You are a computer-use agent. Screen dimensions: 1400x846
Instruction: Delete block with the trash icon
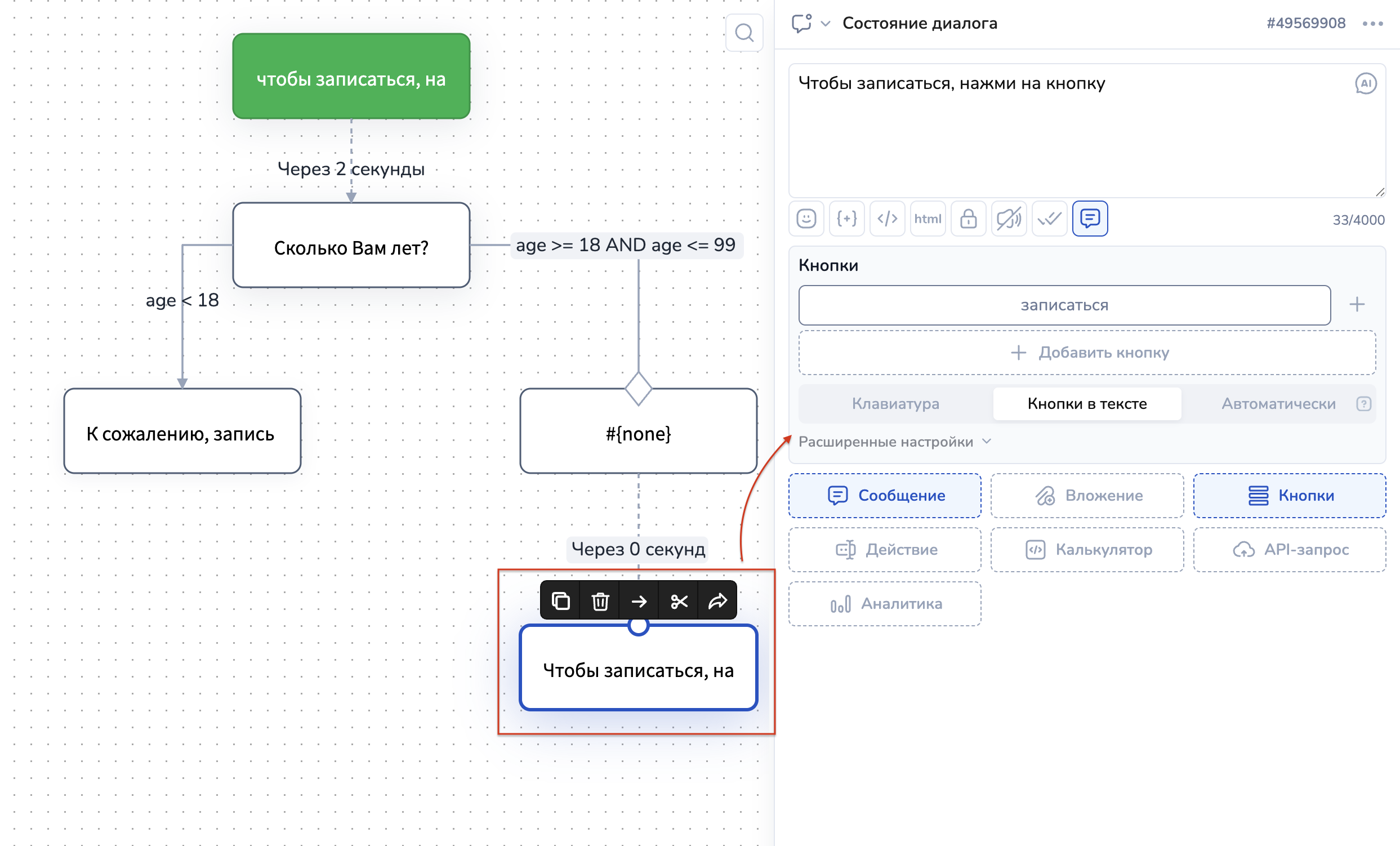[600, 600]
